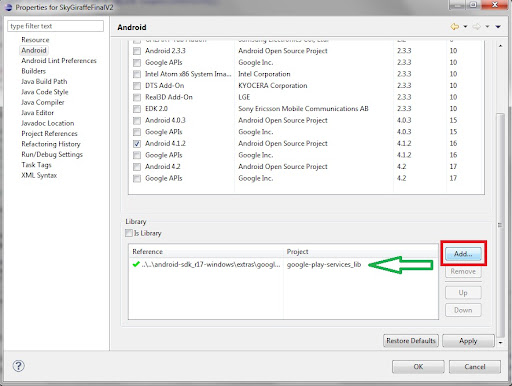Click KYOCERA Corporation vendor cell
Viewport: 512px width, 386px height.
(273, 86)
